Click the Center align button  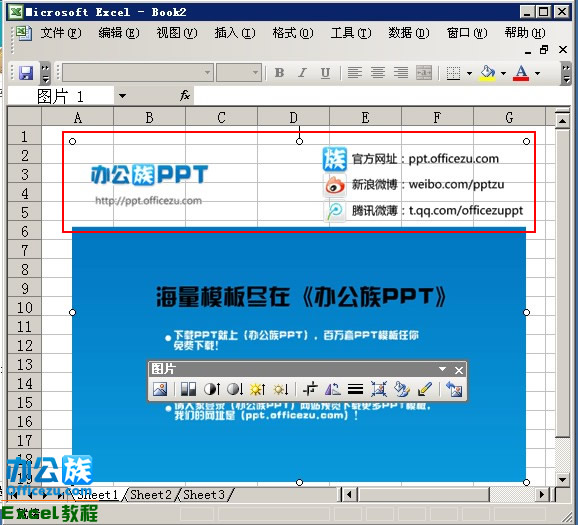pyautogui.click(x=378, y=73)
